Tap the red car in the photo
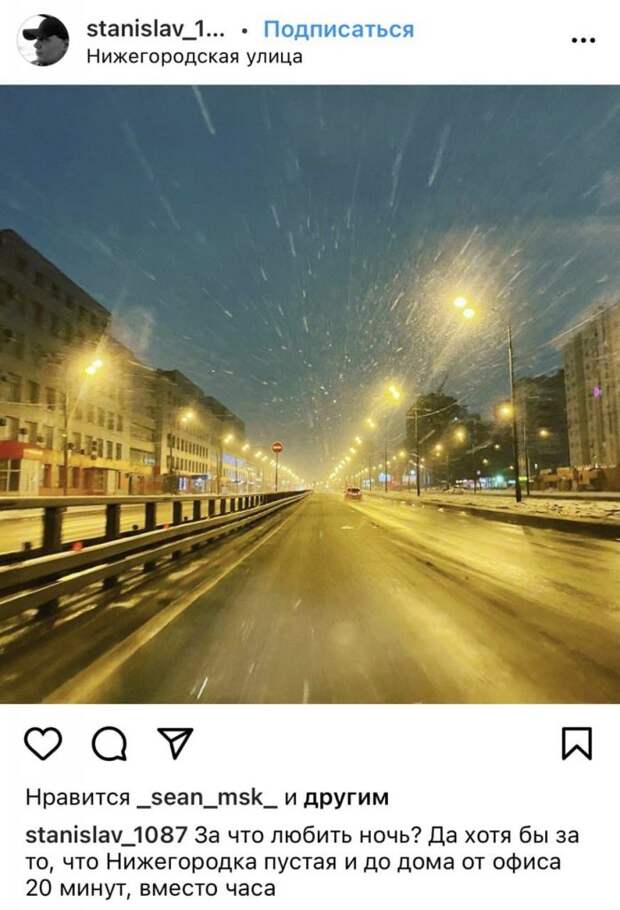 [353, 493]
